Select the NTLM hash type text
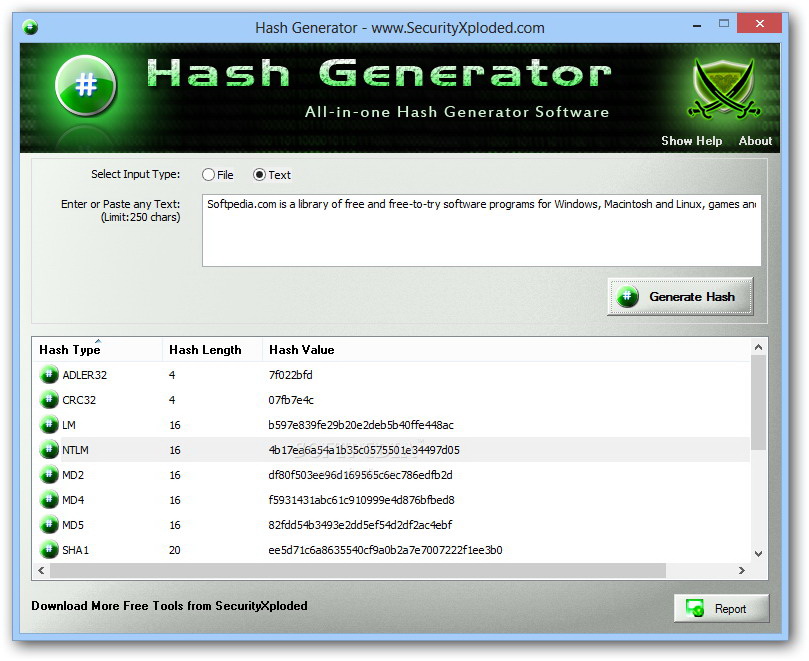The width and height of the screenshot is (809, 661). pyautogui.click(x=75, y=450)
